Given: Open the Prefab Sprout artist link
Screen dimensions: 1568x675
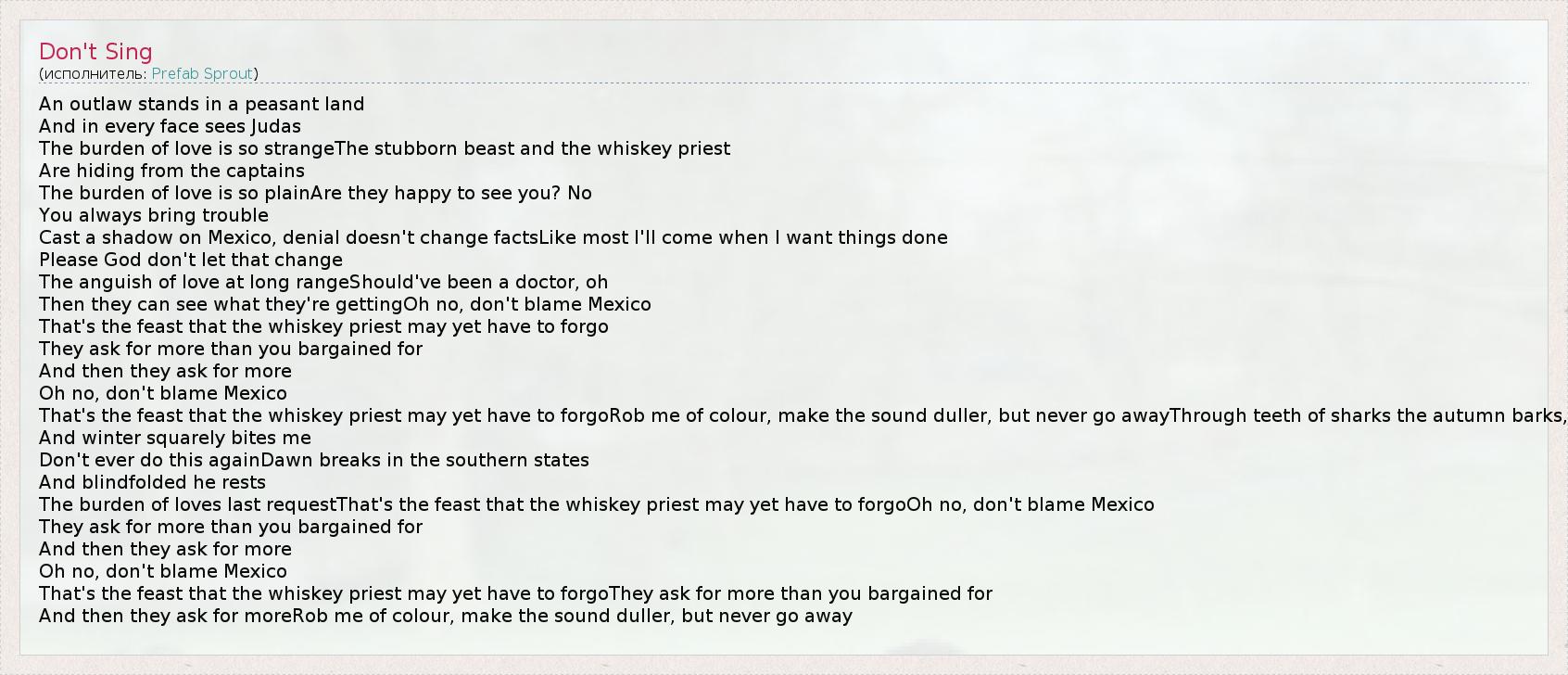Looking at the screenshot, I should click(x=202, y=74).
